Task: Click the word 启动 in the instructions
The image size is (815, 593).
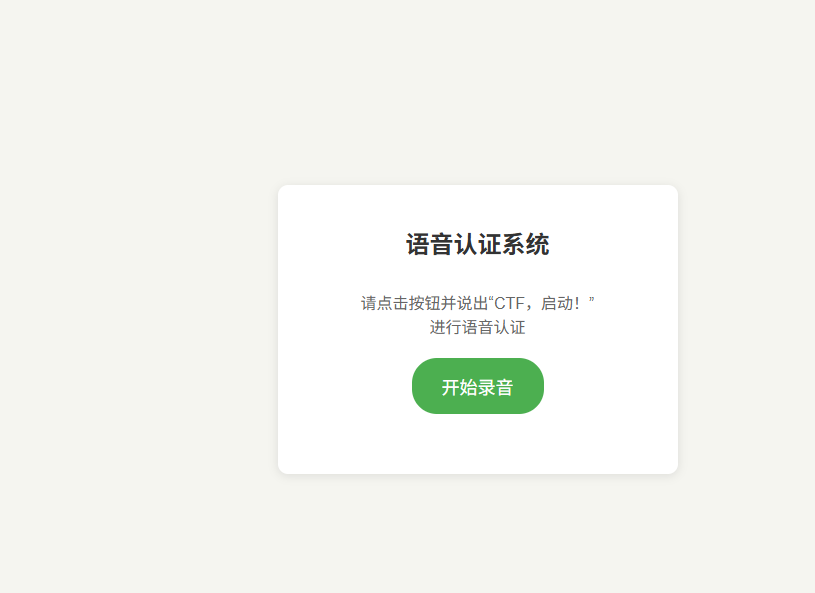Action: 557,303
